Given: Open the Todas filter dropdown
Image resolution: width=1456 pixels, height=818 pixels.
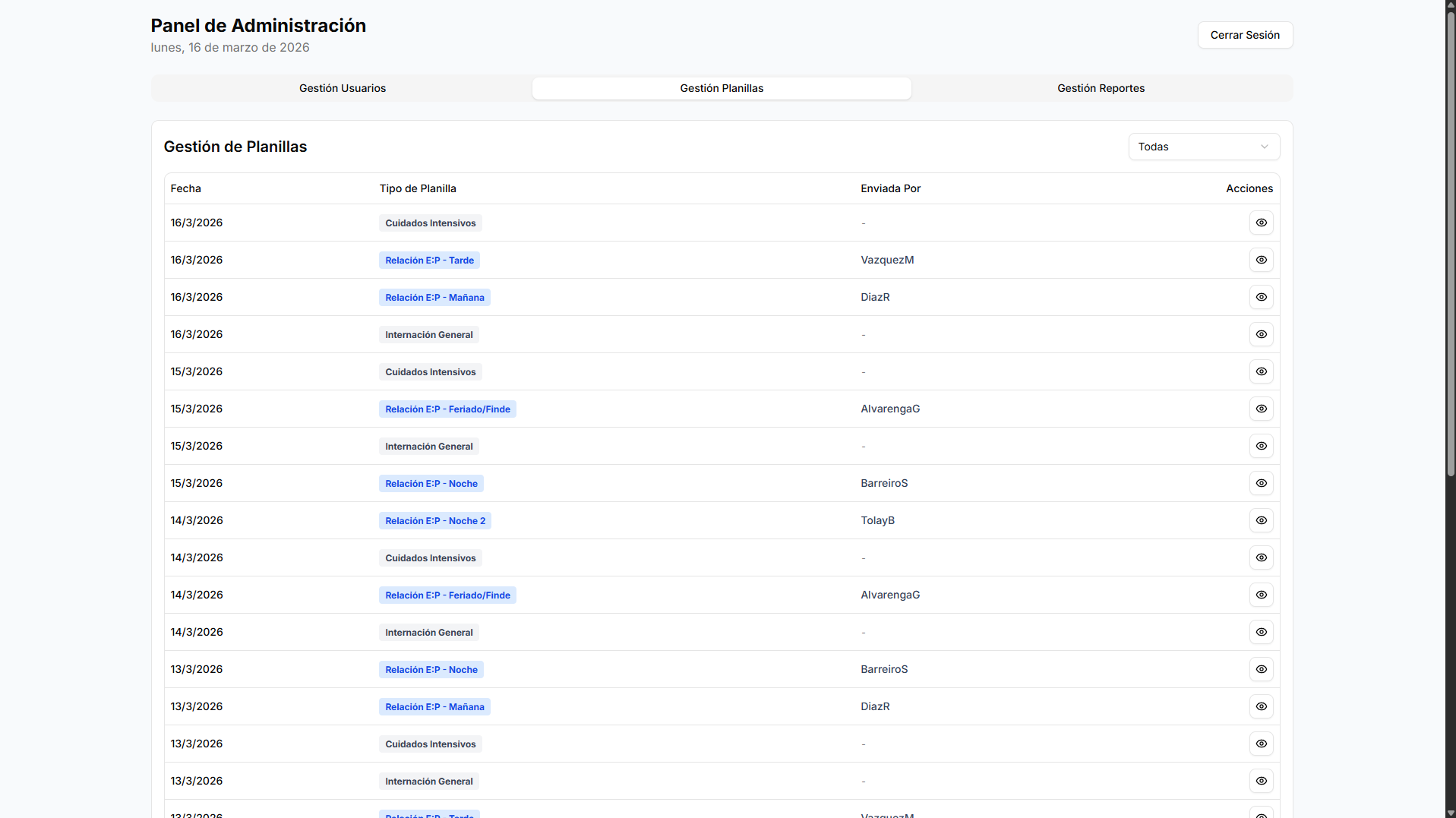Looking at the screenshot, I should click(1203, 147).
